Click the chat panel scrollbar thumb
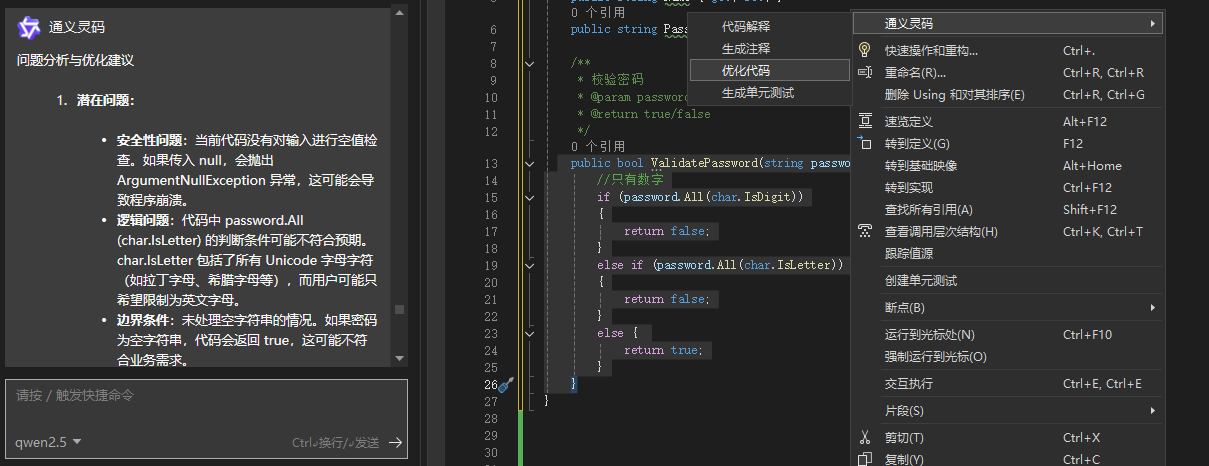The image size is (1209, 466). 400,309
